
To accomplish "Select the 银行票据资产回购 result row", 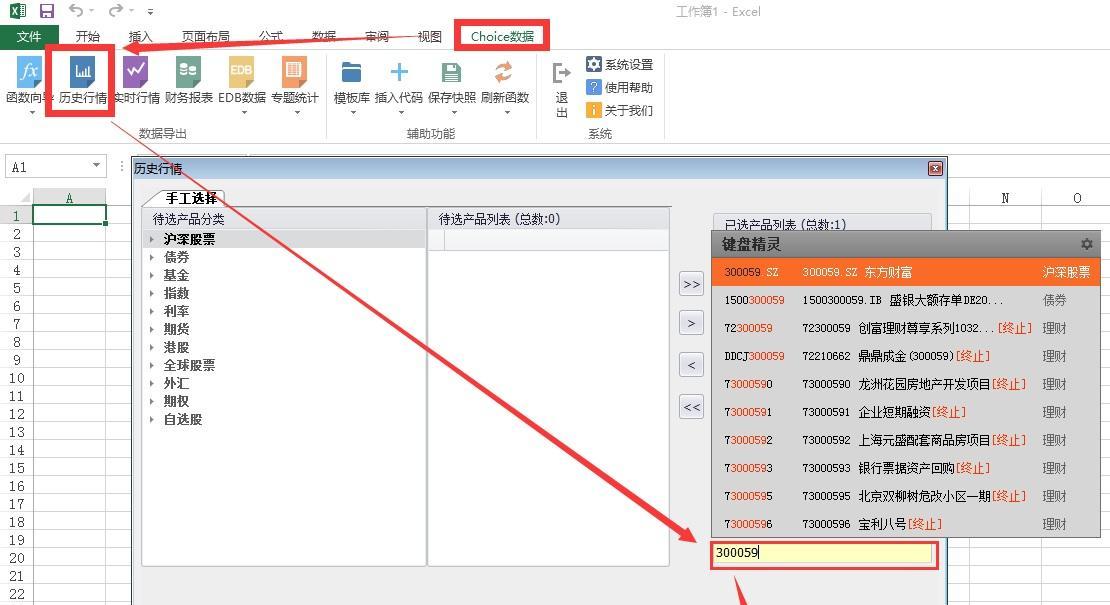I will (906, 468).
